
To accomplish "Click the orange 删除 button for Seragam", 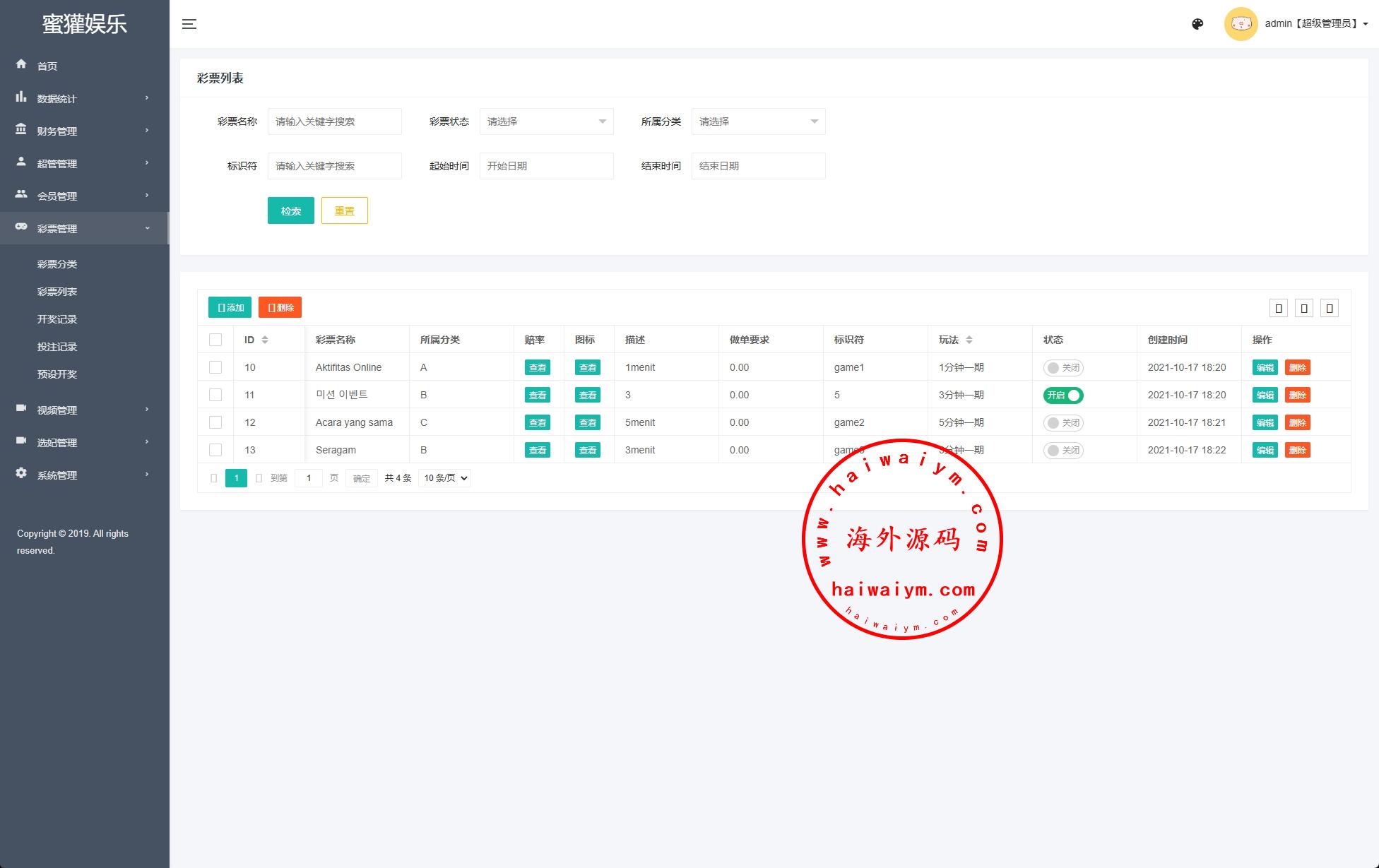I will click(x=1297, y=450).
